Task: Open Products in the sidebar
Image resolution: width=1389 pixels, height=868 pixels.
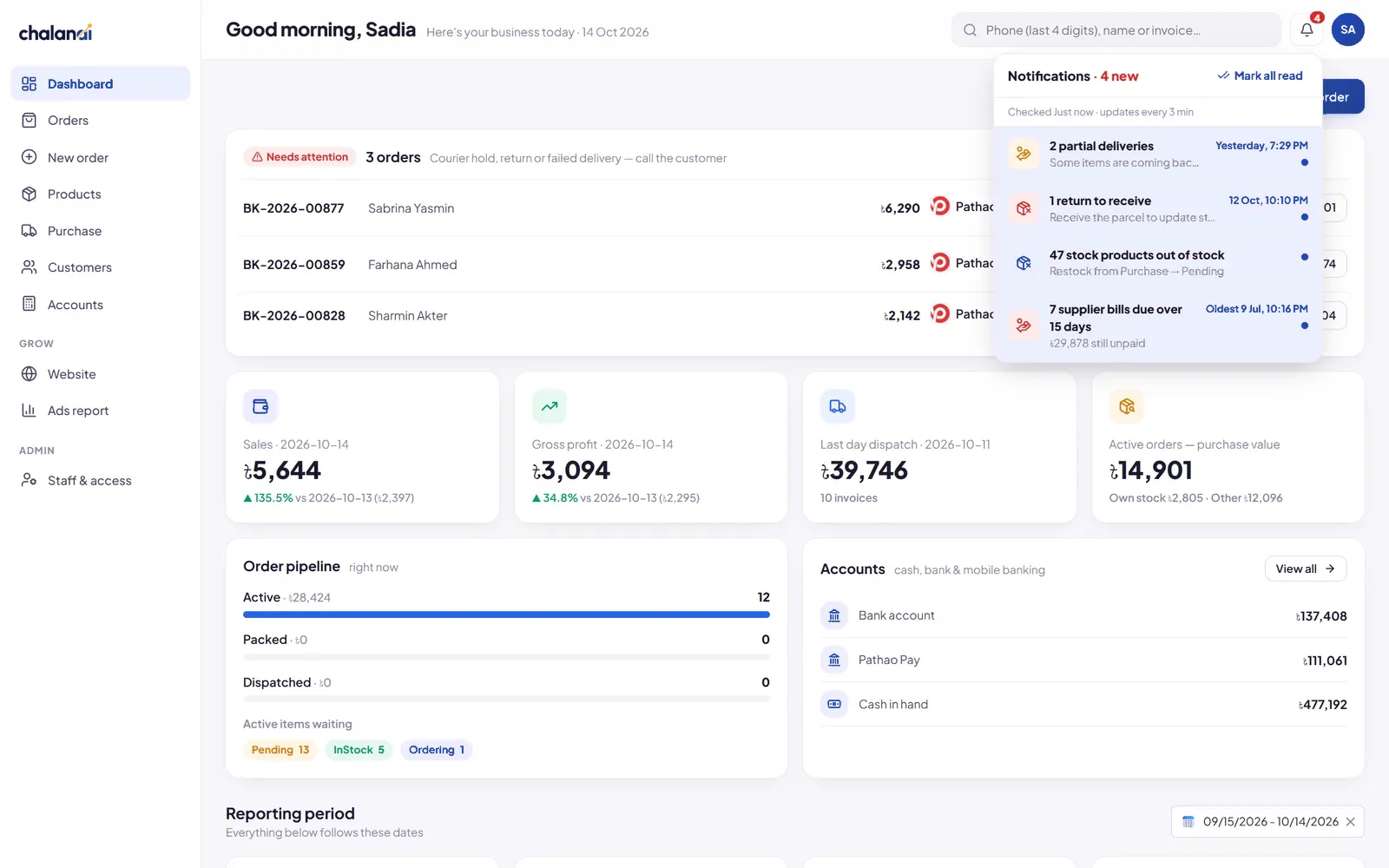Action: tap(101, 194)
